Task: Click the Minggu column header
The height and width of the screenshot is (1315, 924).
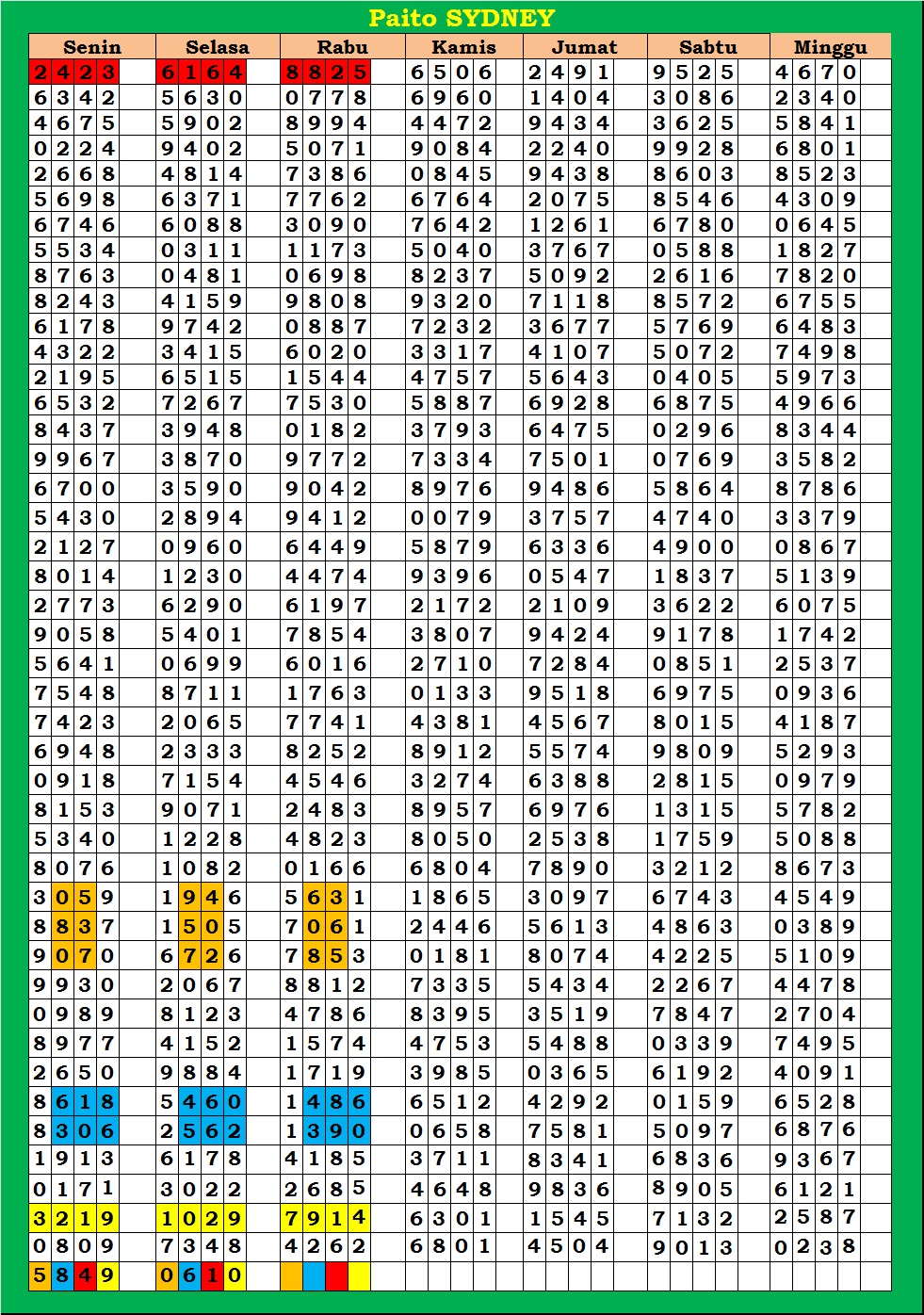Action: click(830, 47)
